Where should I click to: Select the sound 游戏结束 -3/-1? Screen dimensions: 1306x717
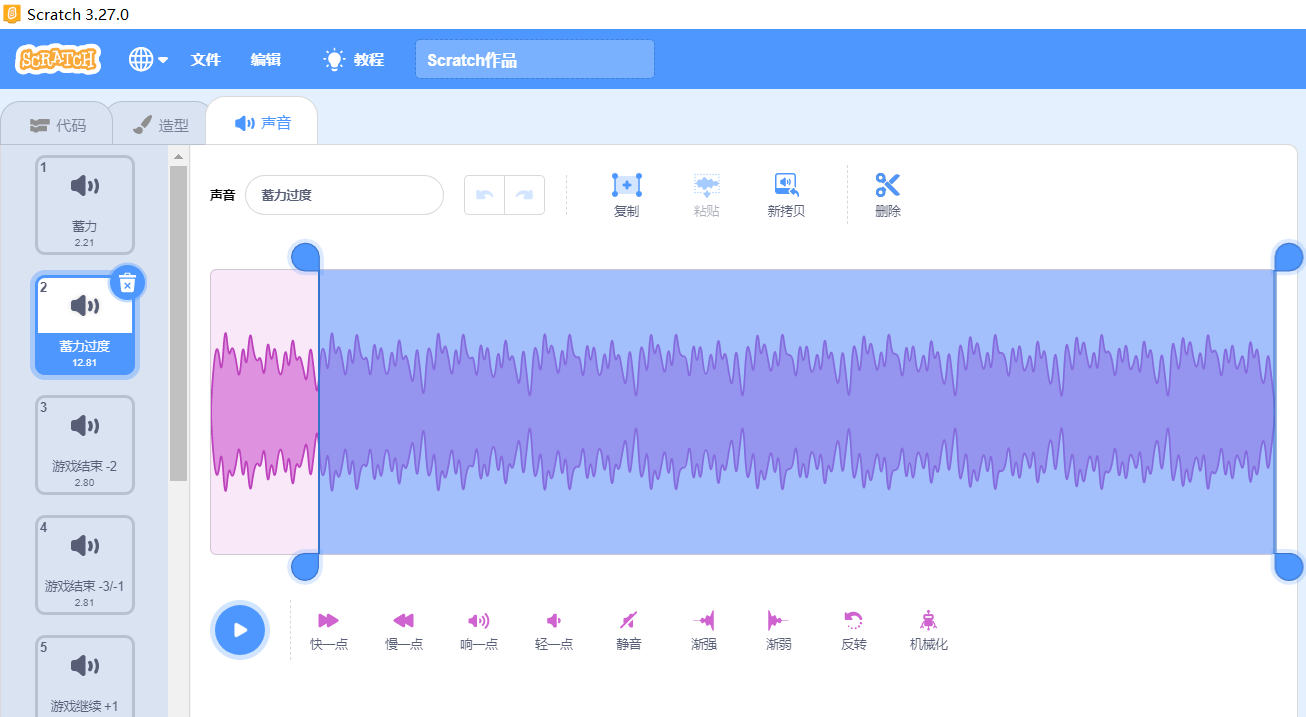coord(85,565)
